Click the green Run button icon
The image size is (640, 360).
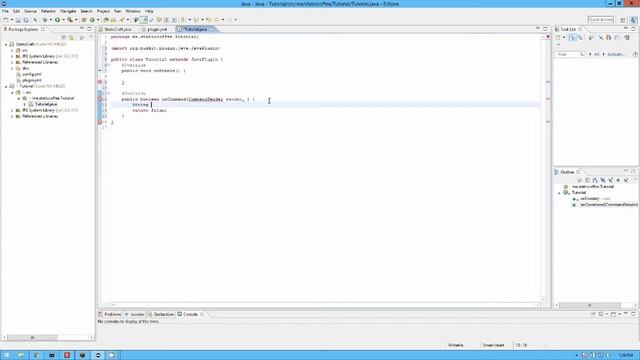[57, 20]
